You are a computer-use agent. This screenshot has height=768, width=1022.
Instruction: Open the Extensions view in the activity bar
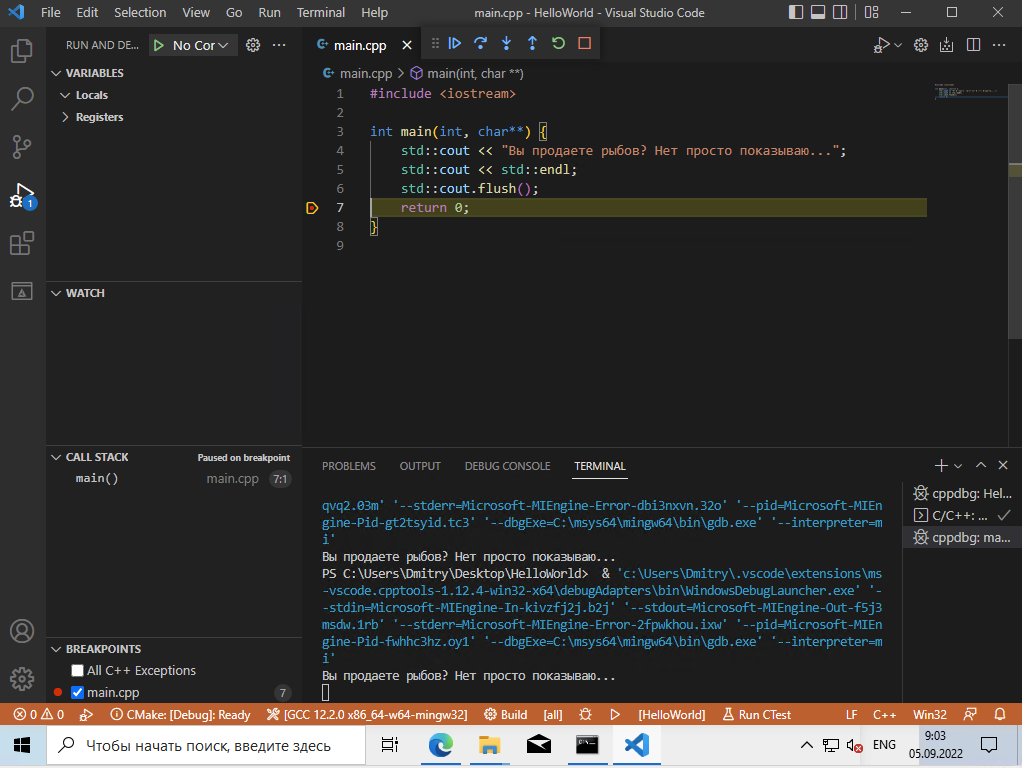click(x=21, y=243)
